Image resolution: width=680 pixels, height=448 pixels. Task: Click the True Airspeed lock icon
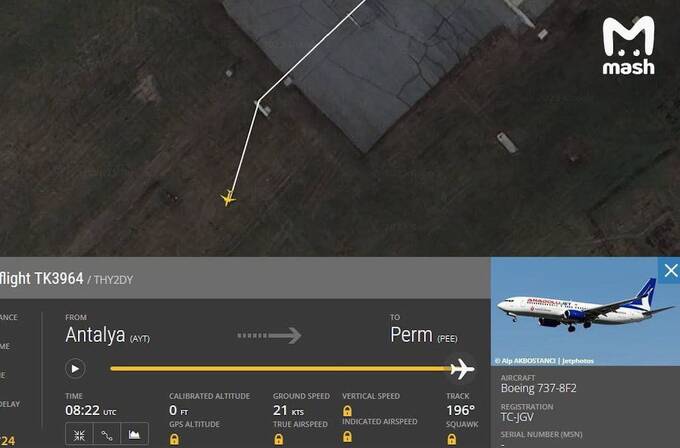(279, 439)
